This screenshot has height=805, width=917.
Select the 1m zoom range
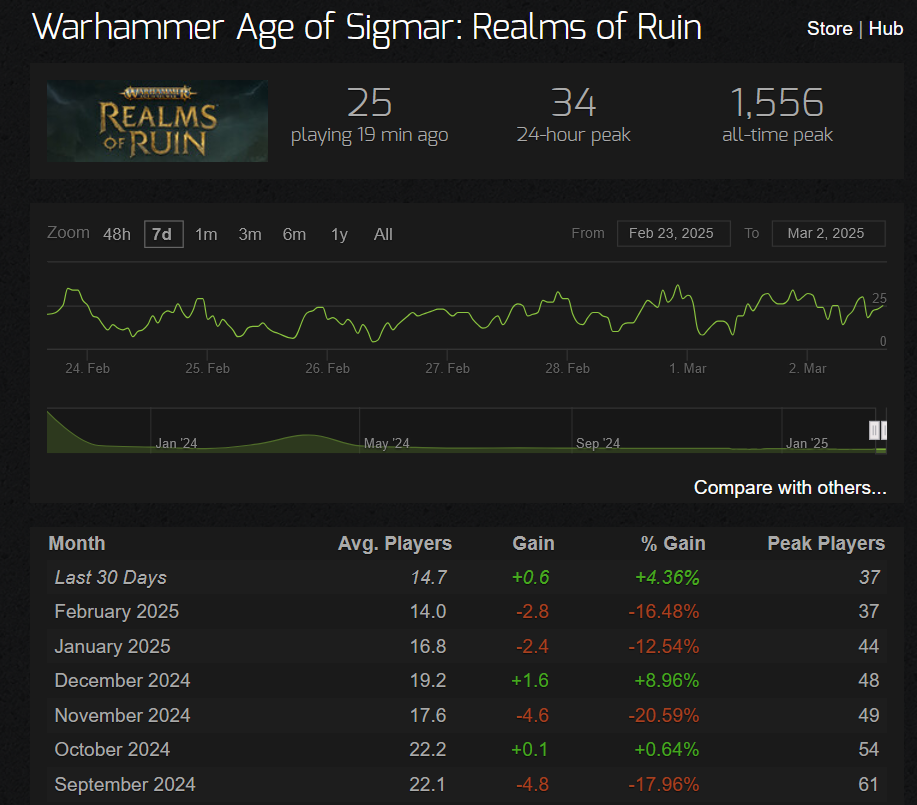pos(206,234)
